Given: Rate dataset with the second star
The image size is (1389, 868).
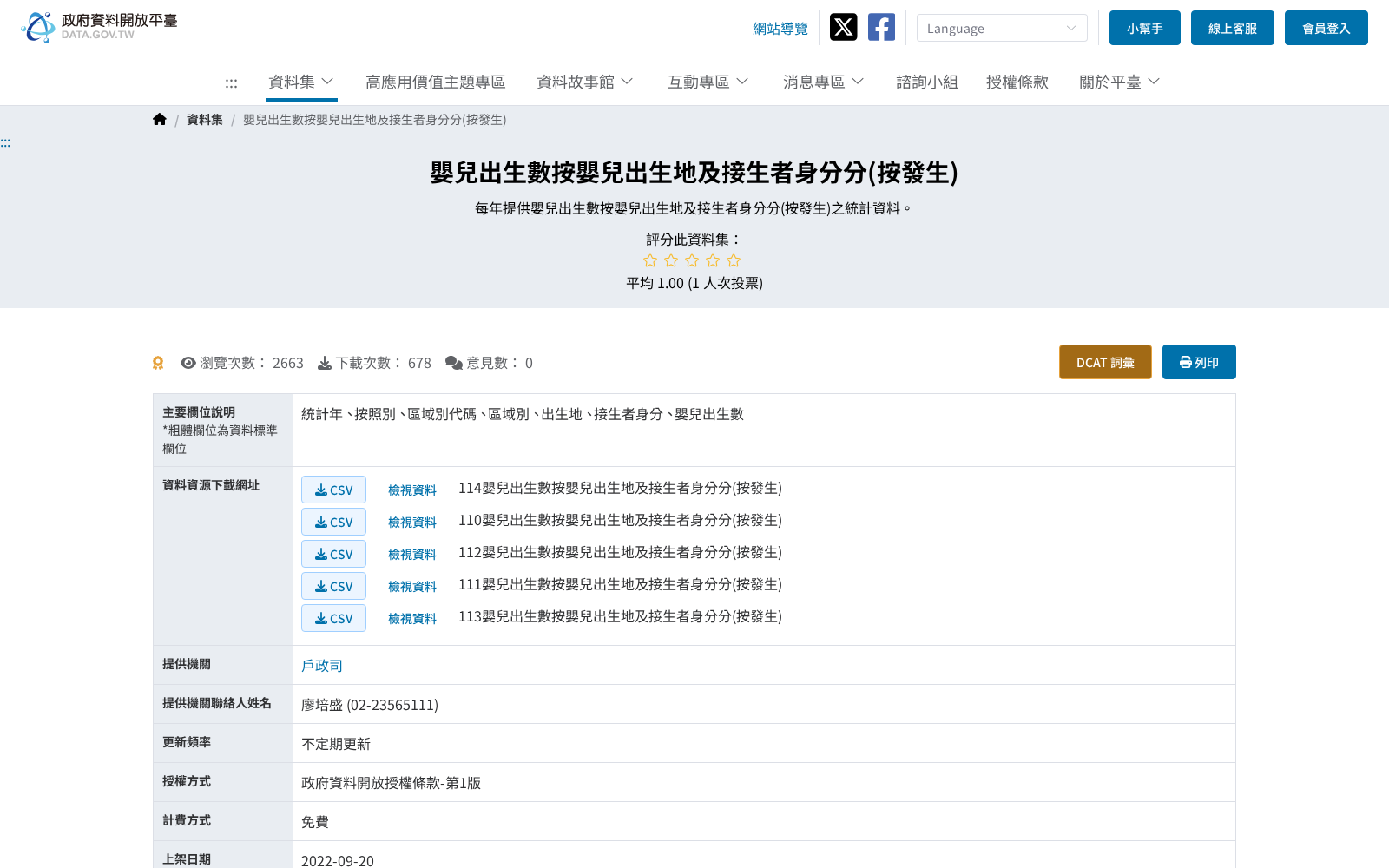Looking at the screenshot, I should (x=671, y=260).
